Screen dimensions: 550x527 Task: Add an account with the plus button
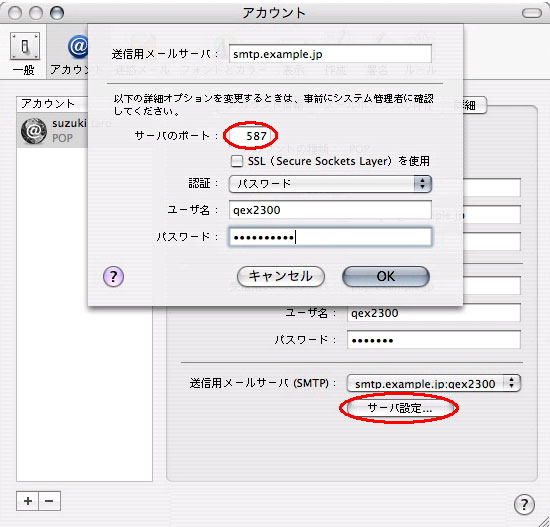click(x=28, y=501)
